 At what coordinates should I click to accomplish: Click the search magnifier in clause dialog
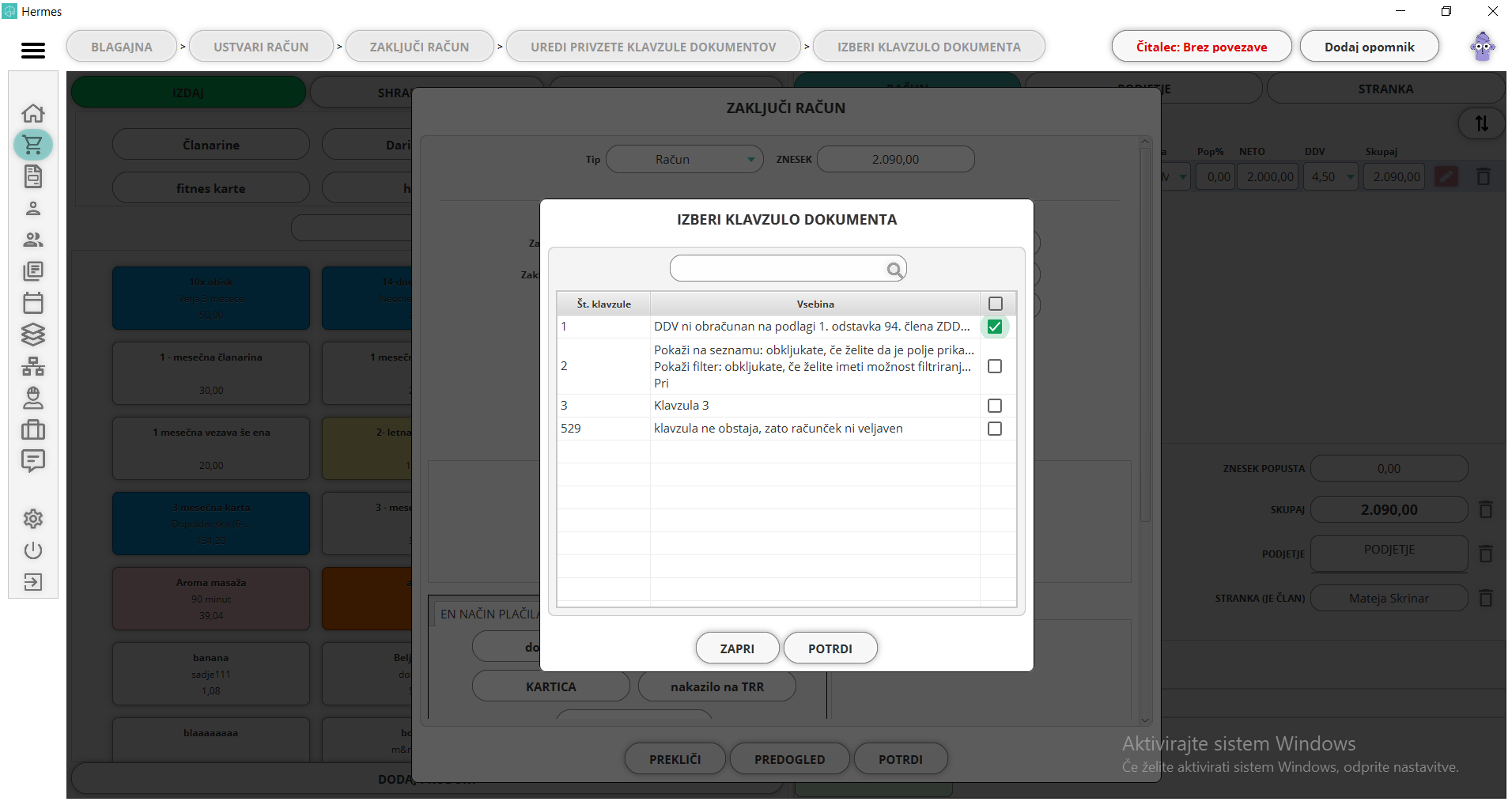point(894,270)
